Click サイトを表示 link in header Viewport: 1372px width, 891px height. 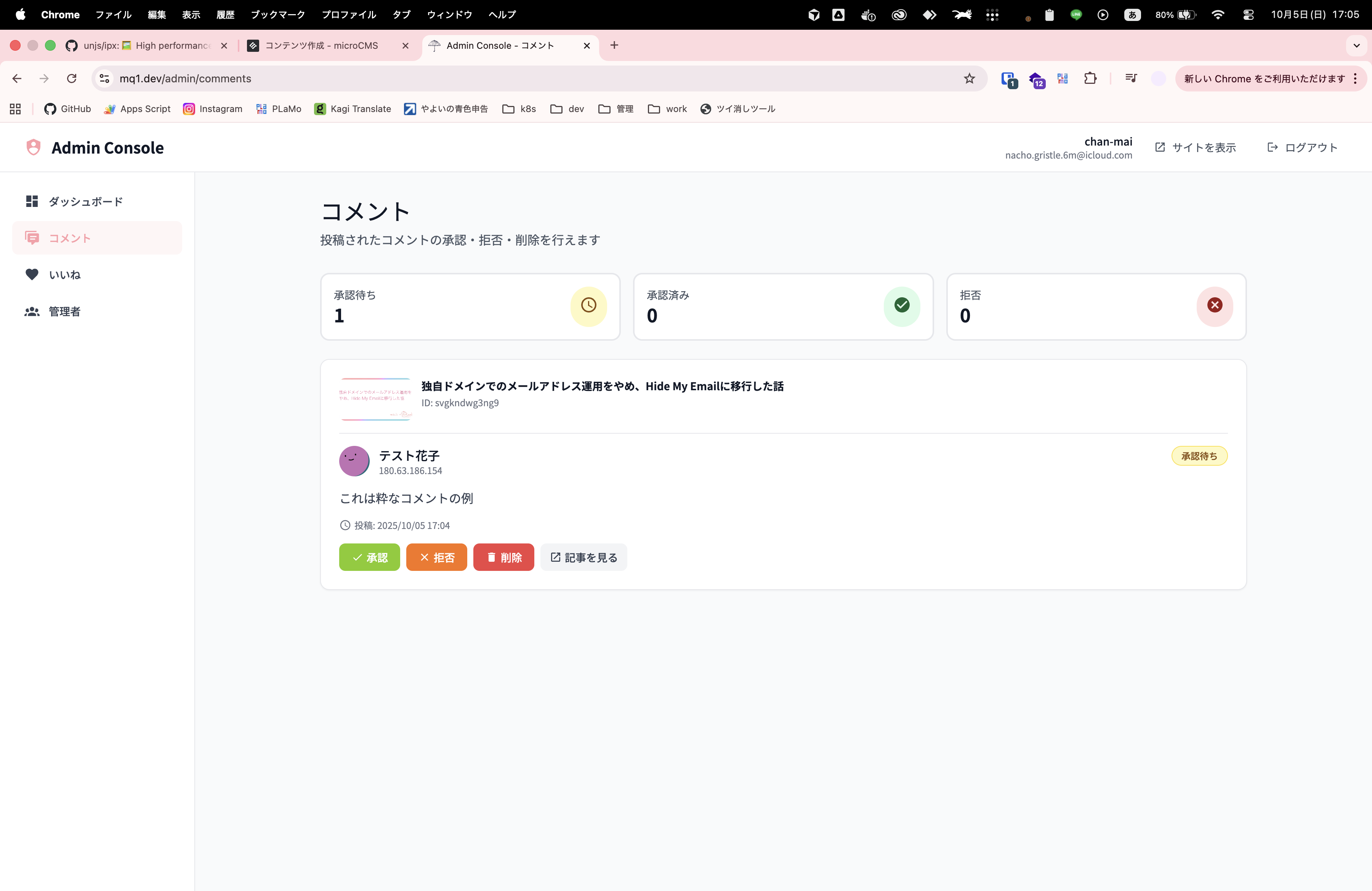1196,147
